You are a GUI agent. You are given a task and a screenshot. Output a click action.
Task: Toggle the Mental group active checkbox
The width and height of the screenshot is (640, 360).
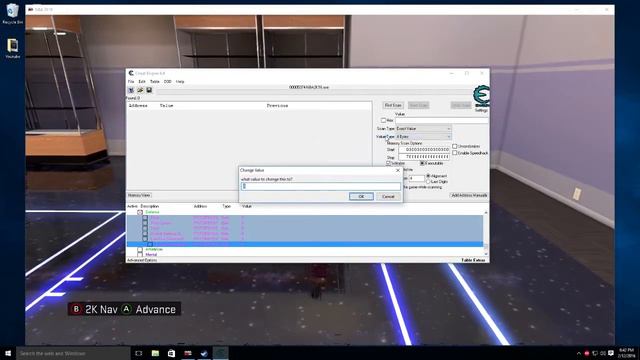(140, 254)
